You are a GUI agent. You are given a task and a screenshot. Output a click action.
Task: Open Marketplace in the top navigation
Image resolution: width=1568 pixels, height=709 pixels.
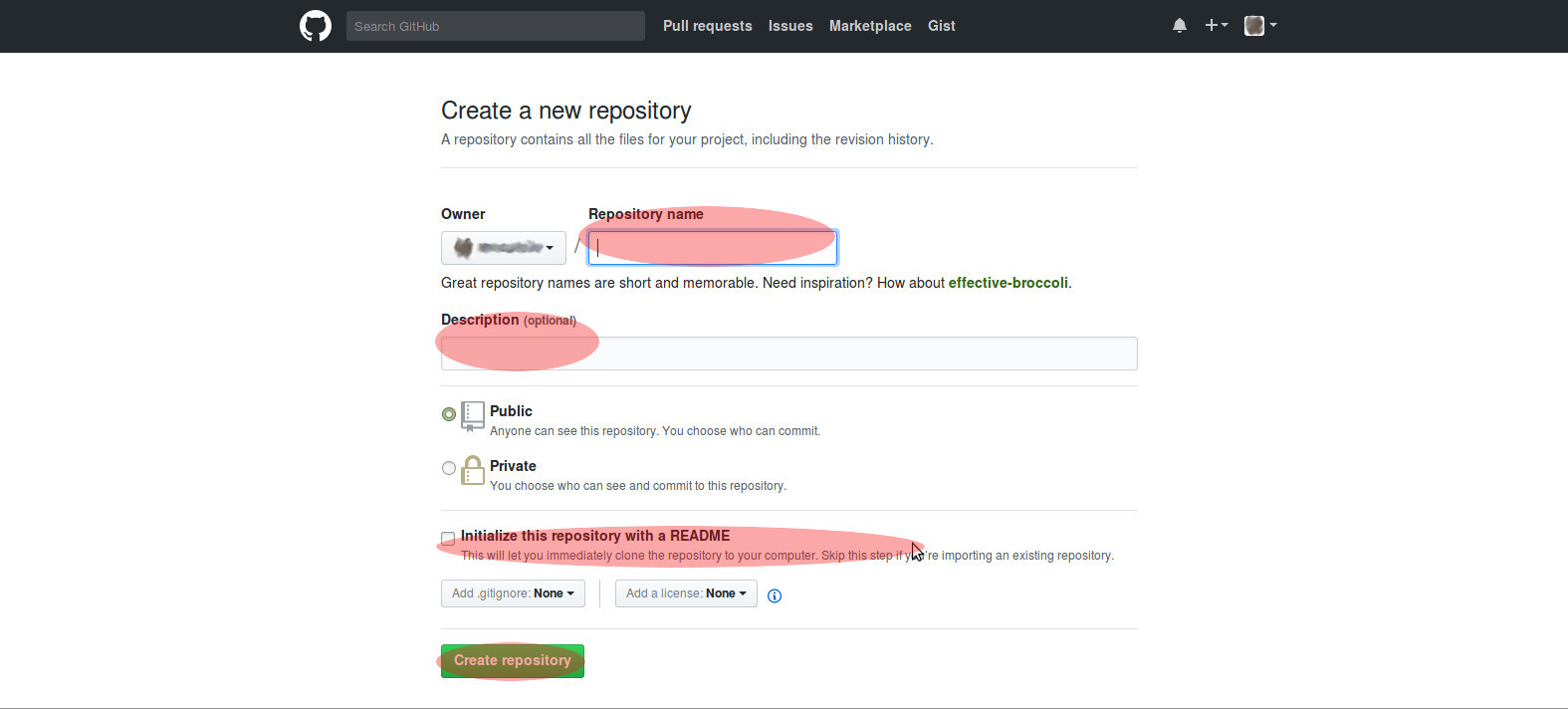pos(870,26)
